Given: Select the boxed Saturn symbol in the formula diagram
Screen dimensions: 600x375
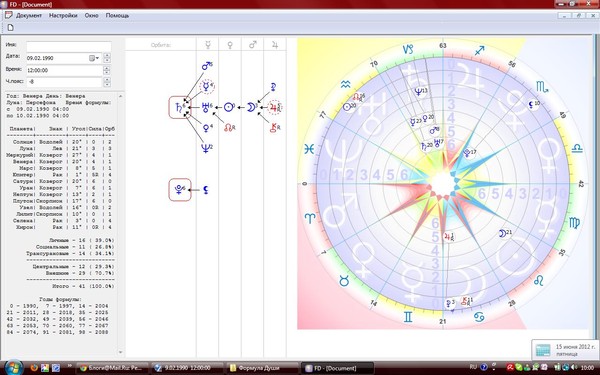Looking at the screenshot, I should click(x=180, y=108).
